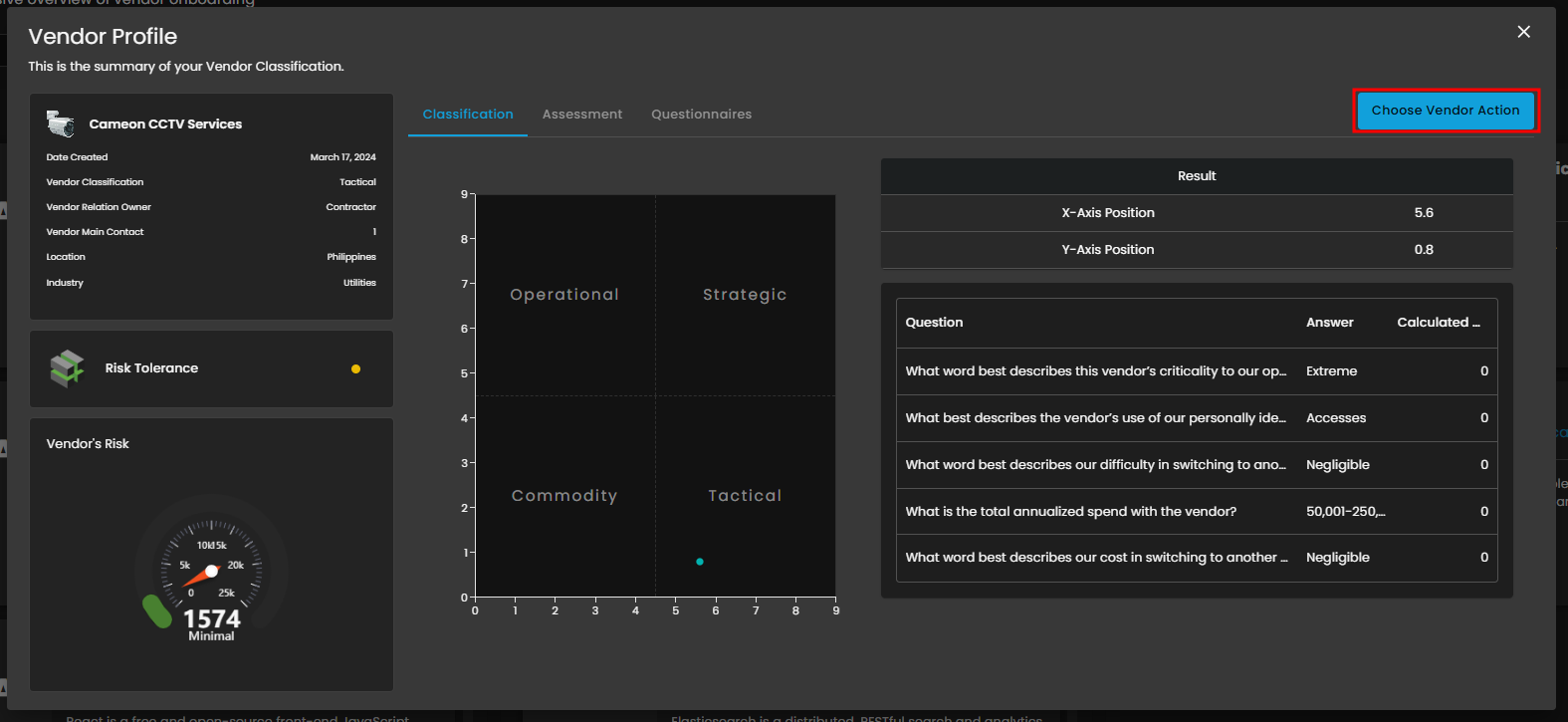Screen dimensions: 1568x722
Task: Click the Choose Vendor Action button
Action: point(1445,111)
